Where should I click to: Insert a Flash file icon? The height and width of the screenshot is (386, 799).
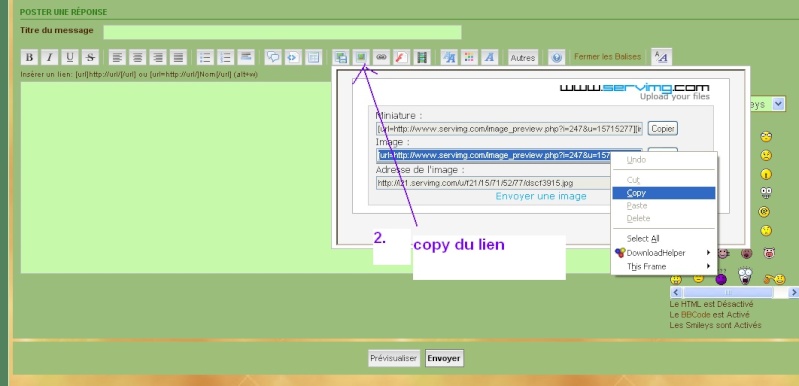(402, 57)
